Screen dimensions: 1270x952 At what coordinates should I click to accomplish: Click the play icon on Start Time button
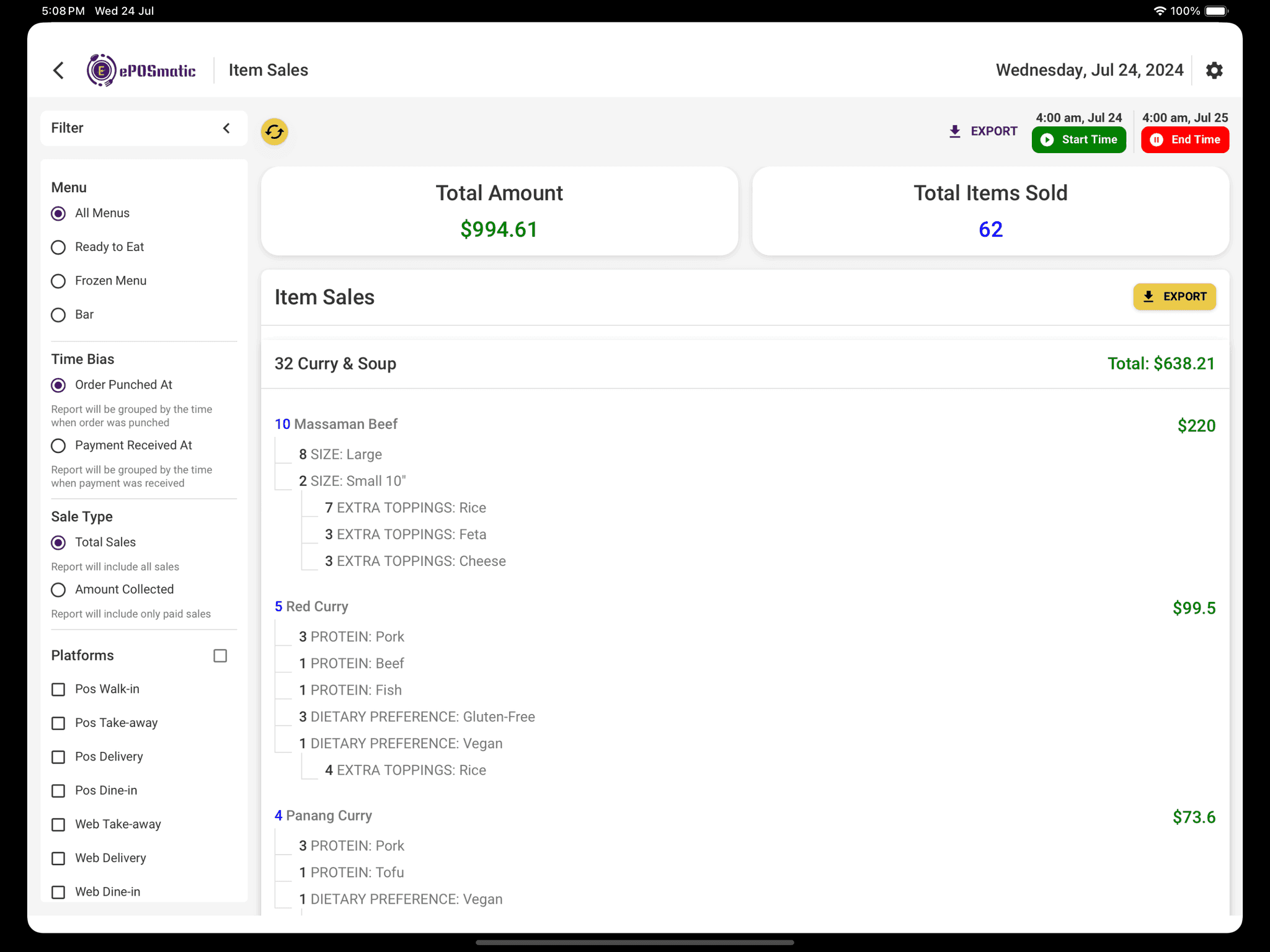(1047, 139)
